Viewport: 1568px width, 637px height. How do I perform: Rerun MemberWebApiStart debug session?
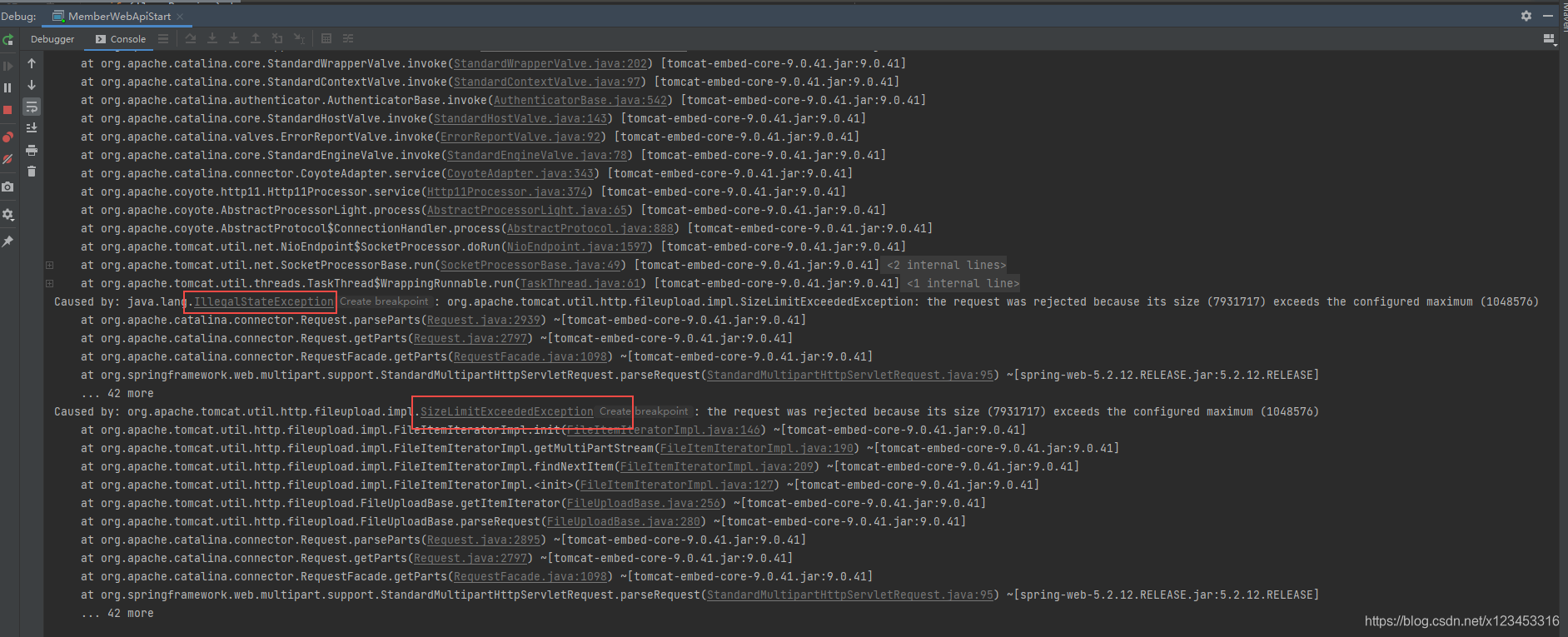7,39
